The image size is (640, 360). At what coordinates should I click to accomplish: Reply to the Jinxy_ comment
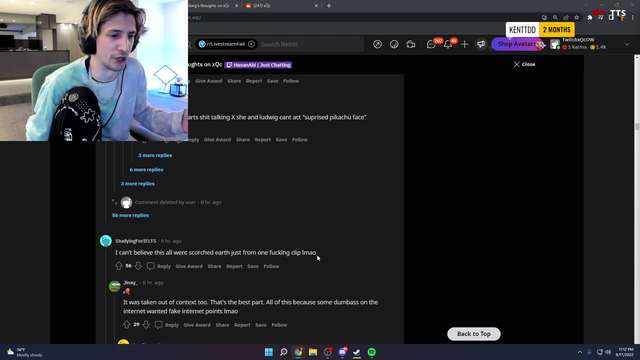(x=167, y=325)
